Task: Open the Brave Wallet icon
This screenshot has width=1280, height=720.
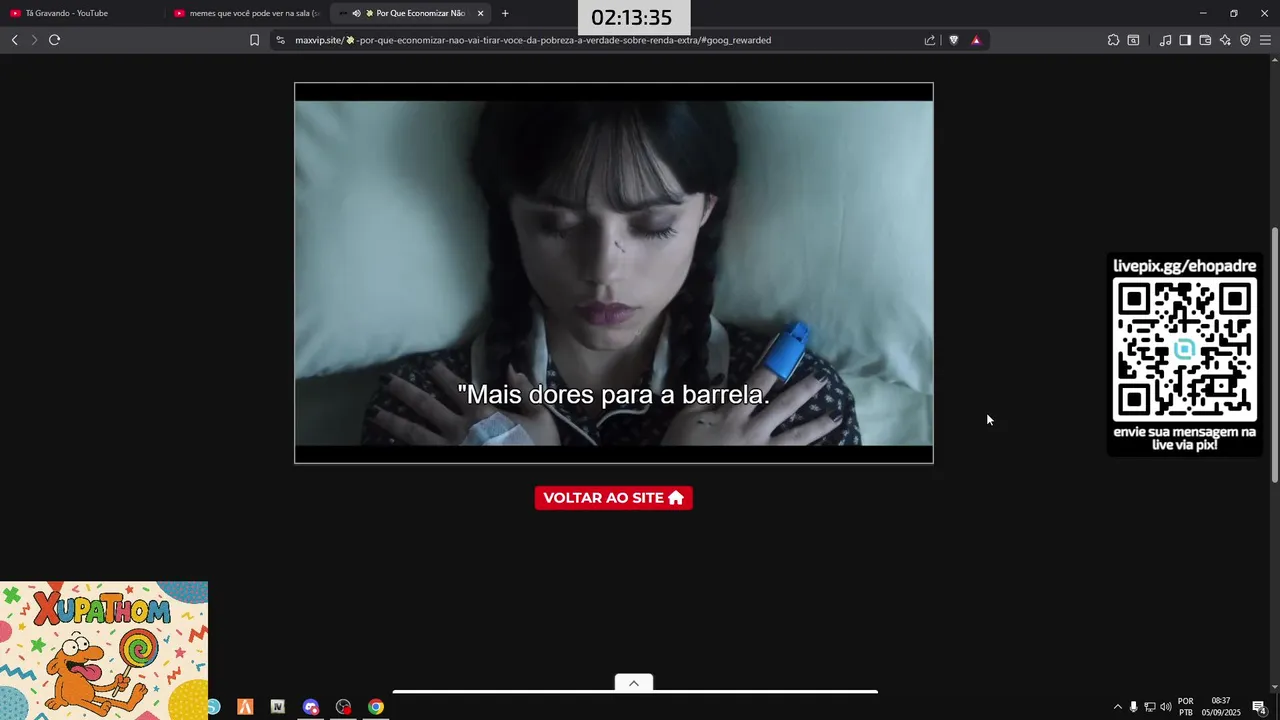Action: [1205, 40]
